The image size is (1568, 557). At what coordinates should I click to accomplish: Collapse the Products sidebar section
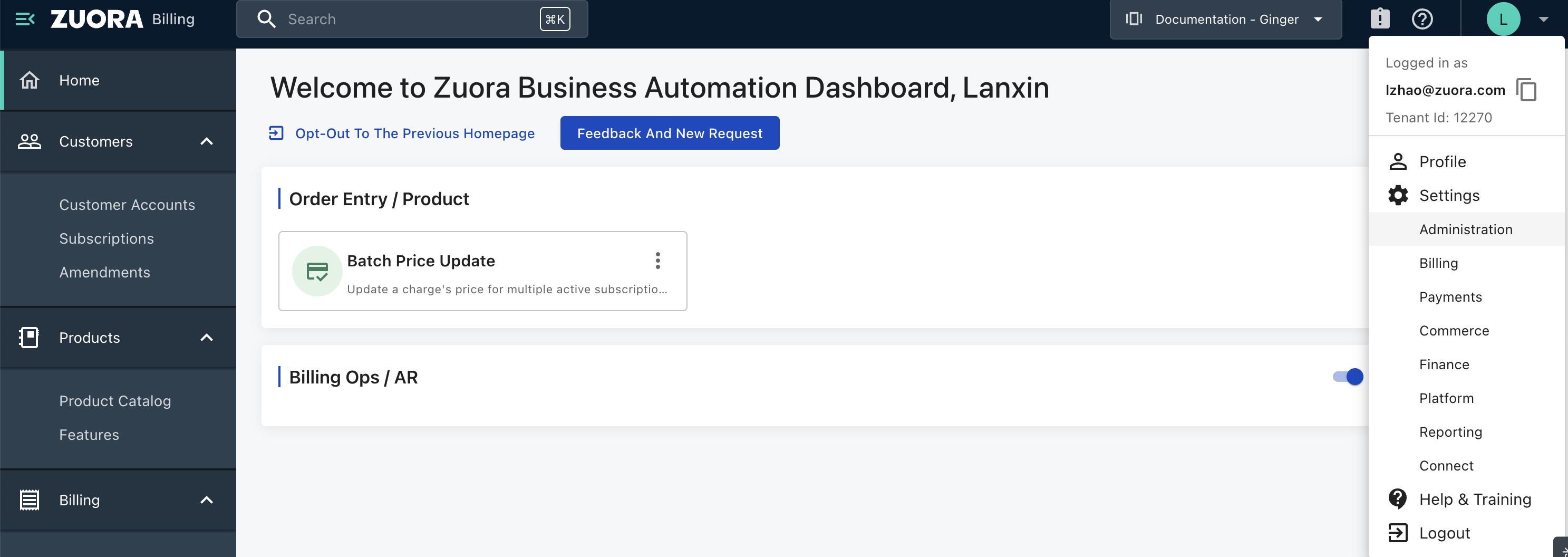207,337
